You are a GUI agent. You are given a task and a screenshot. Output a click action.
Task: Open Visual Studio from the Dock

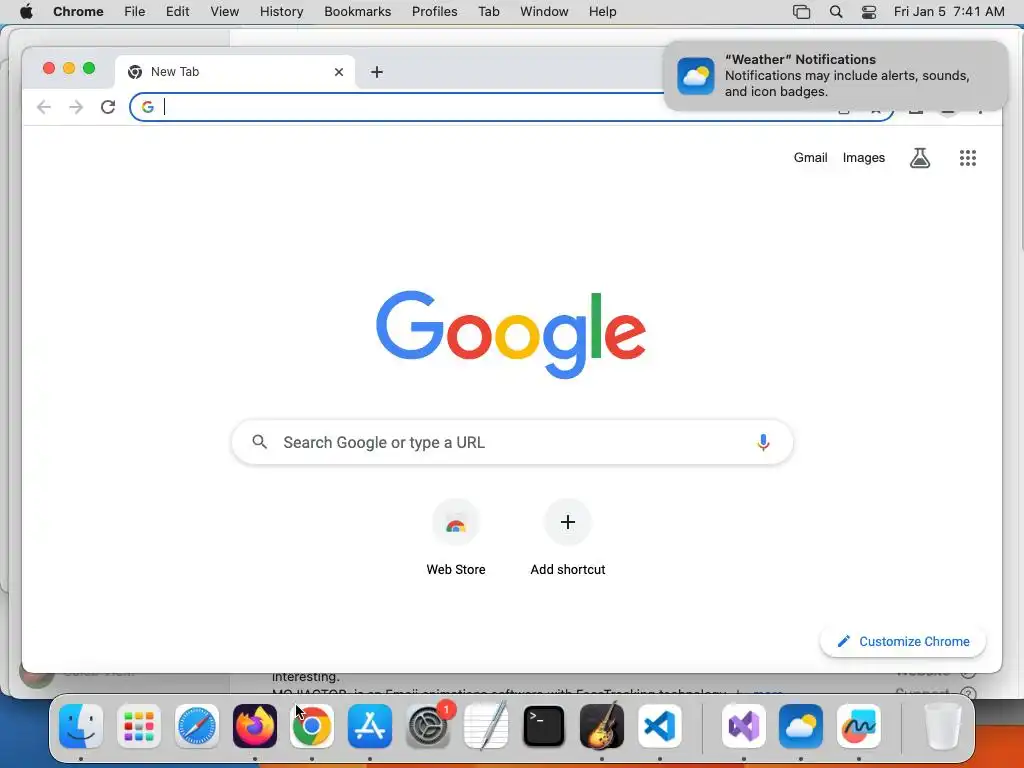tap(743, 726)
